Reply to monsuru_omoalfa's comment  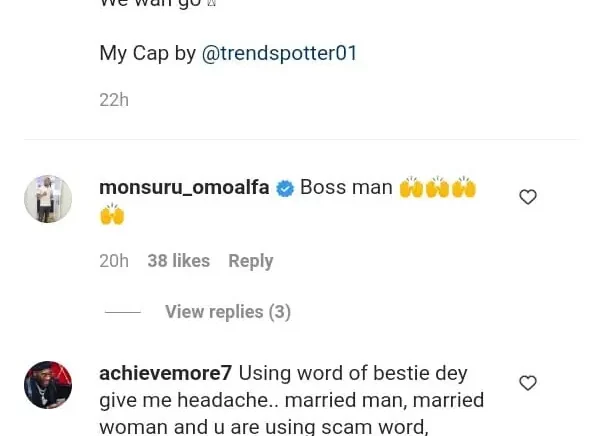pyautogui.click(x=250, y=261)
